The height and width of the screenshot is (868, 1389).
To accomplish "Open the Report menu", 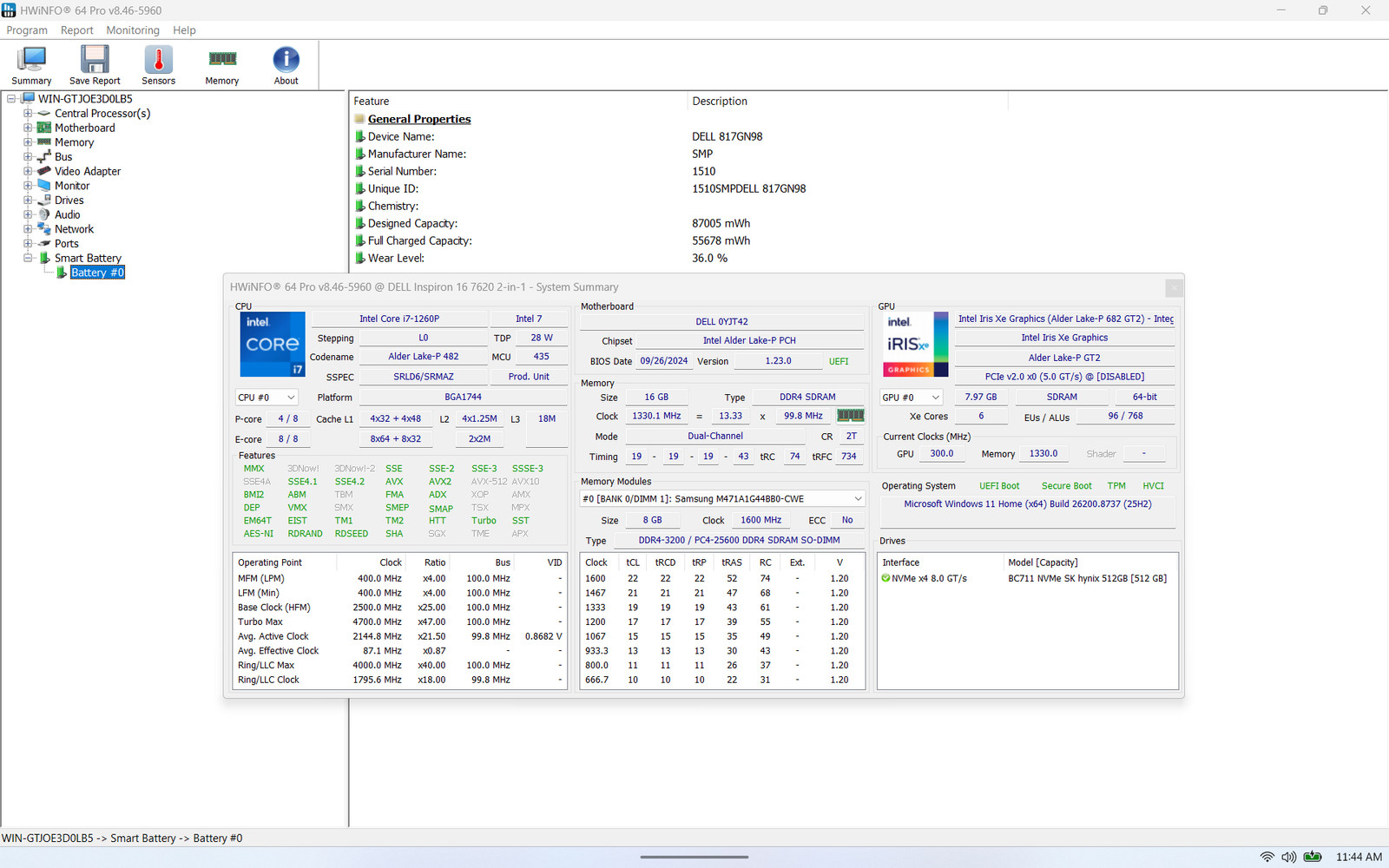I will [x=76, y=30].
